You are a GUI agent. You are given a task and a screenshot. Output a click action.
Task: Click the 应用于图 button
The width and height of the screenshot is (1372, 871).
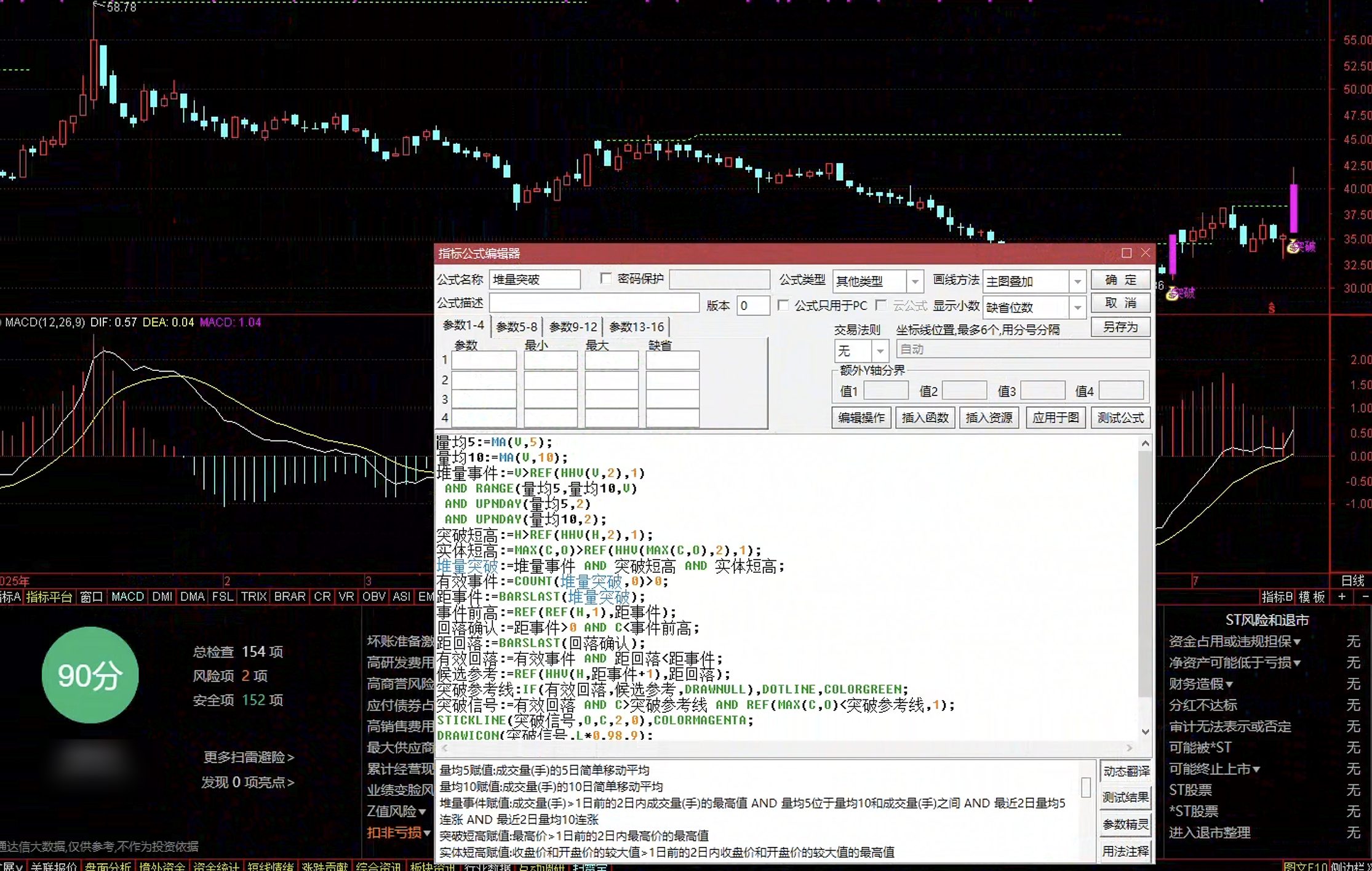tap(1055, 418)
